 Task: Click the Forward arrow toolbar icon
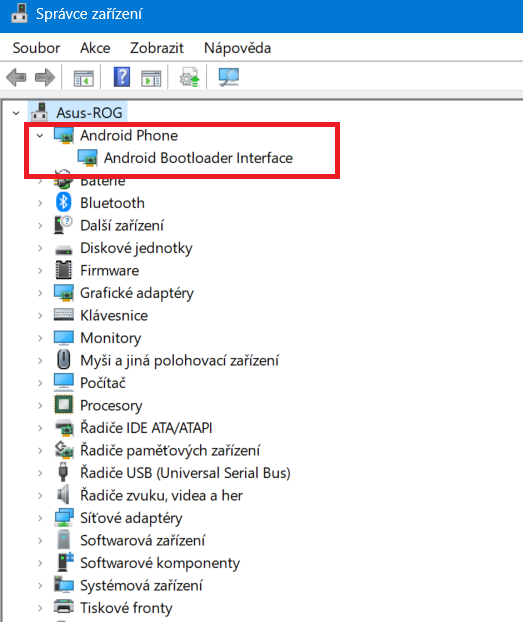point(45,77)
